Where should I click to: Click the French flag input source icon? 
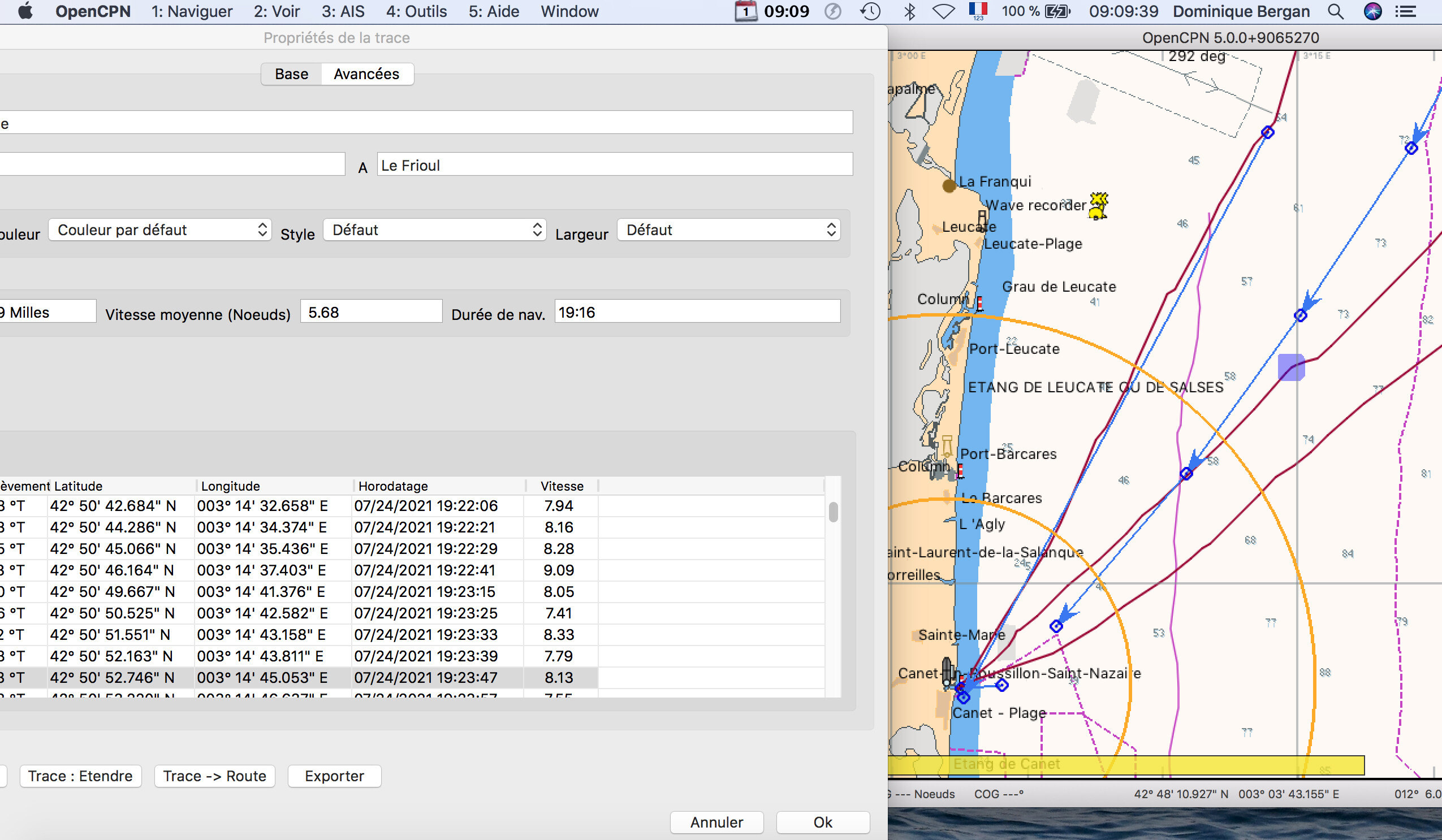(x=978, y=11)
